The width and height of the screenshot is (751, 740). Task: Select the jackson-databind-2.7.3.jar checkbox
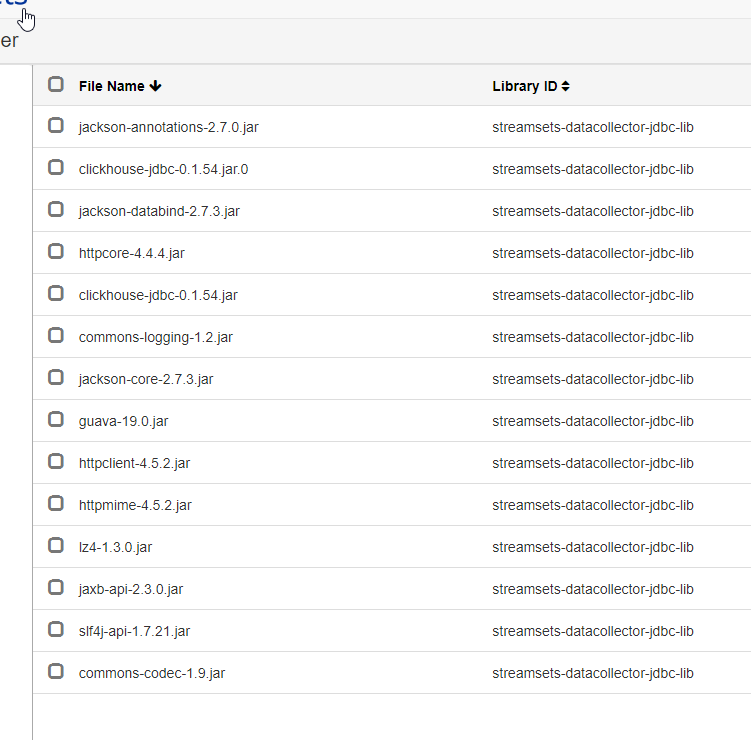(56, 209)
